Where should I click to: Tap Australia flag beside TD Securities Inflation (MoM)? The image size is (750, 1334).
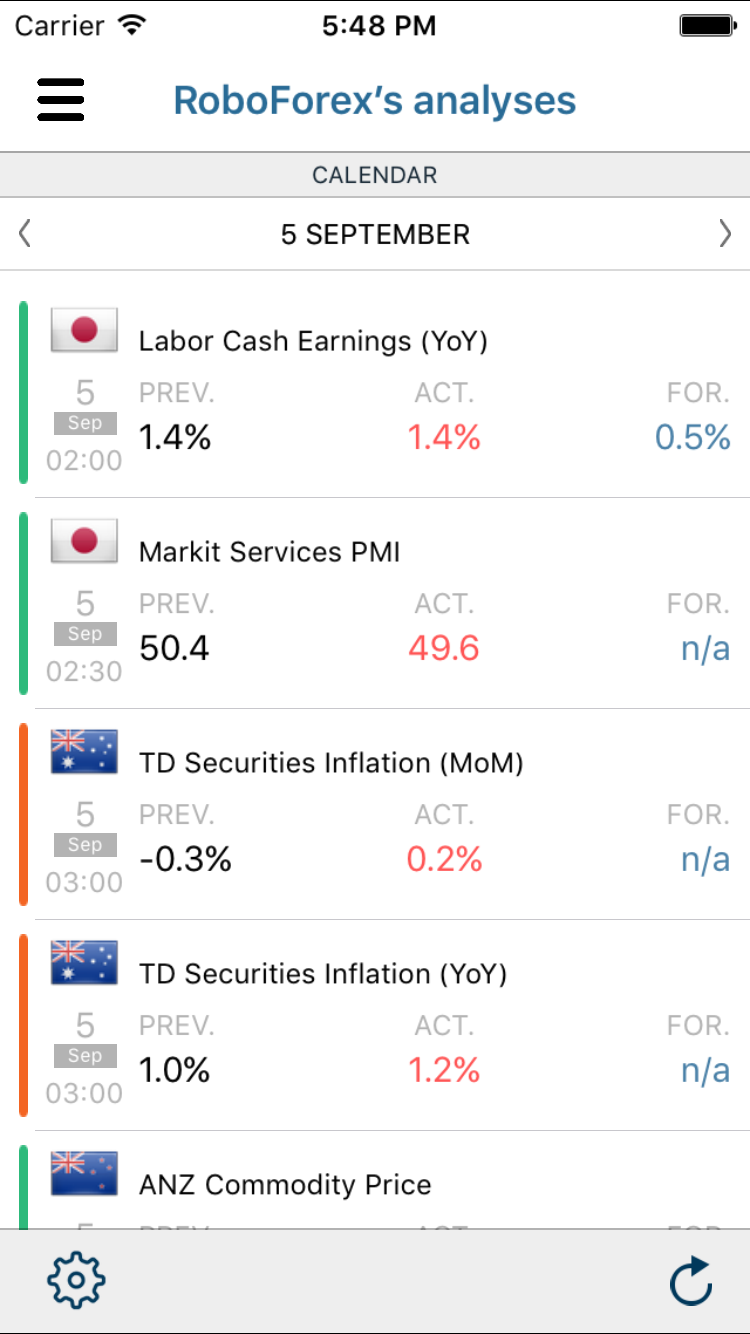[x=84, y=752]
